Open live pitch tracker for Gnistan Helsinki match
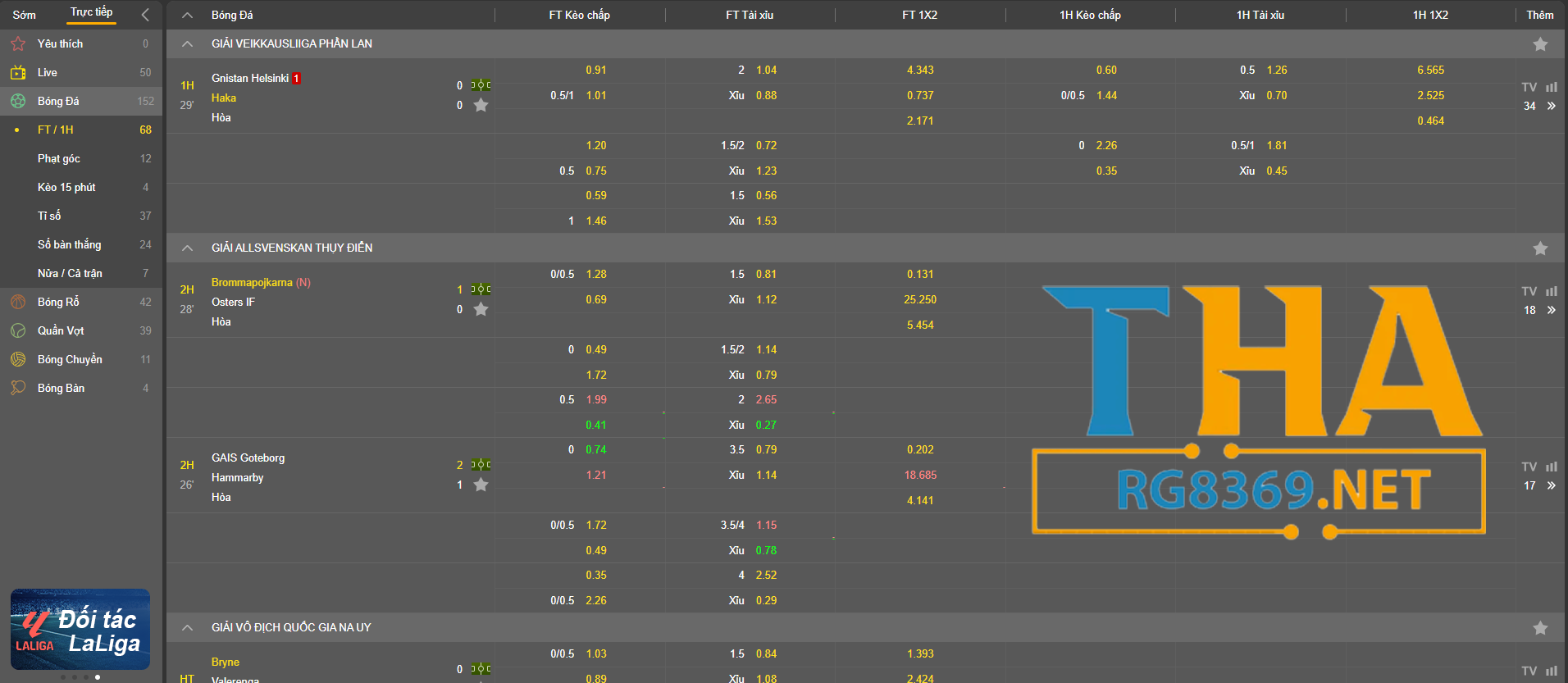 [481, 84]
